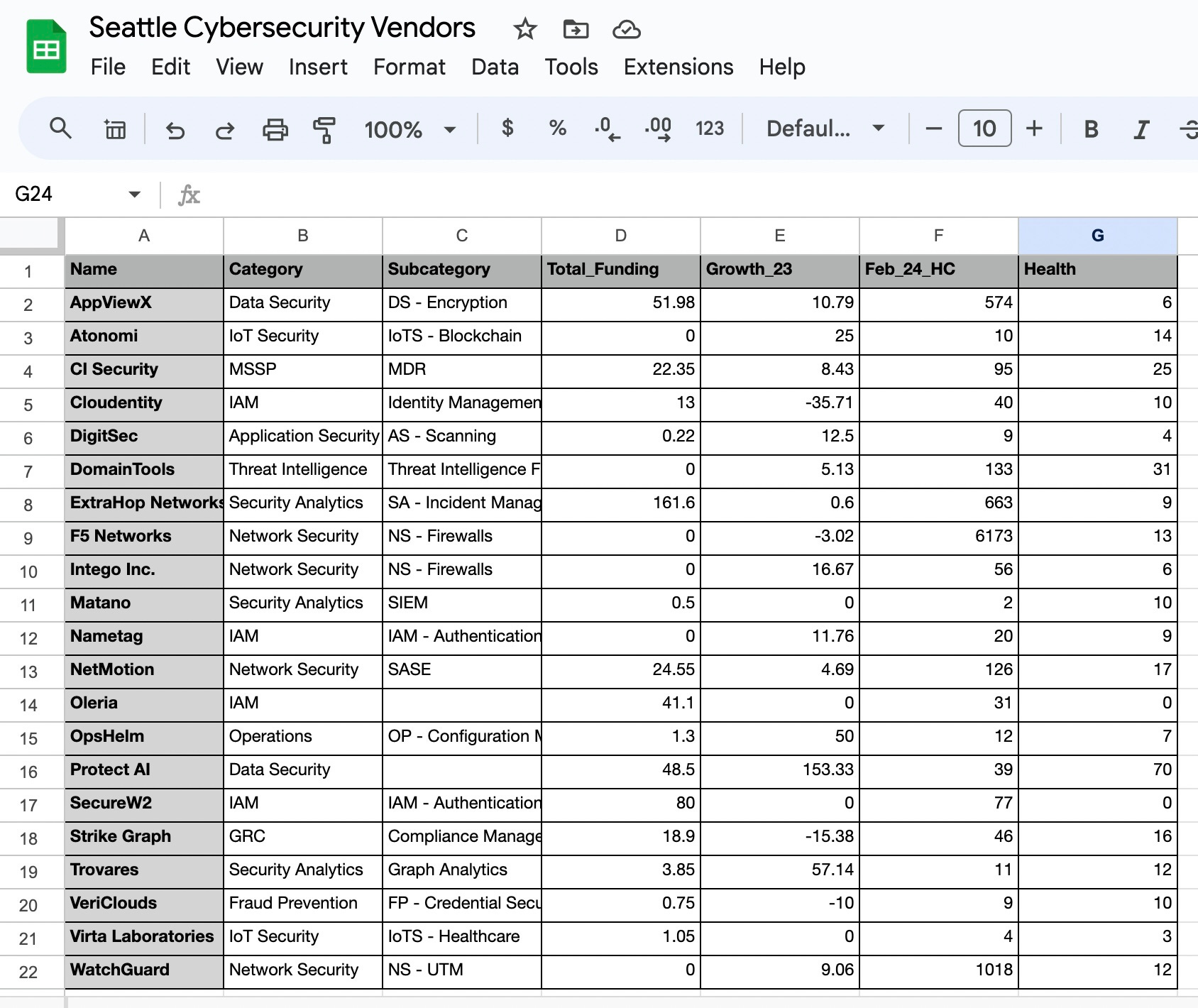This screenshot has width=1198, height=1008.
Task: Print the spreadsheet
Action: (275, 129)
